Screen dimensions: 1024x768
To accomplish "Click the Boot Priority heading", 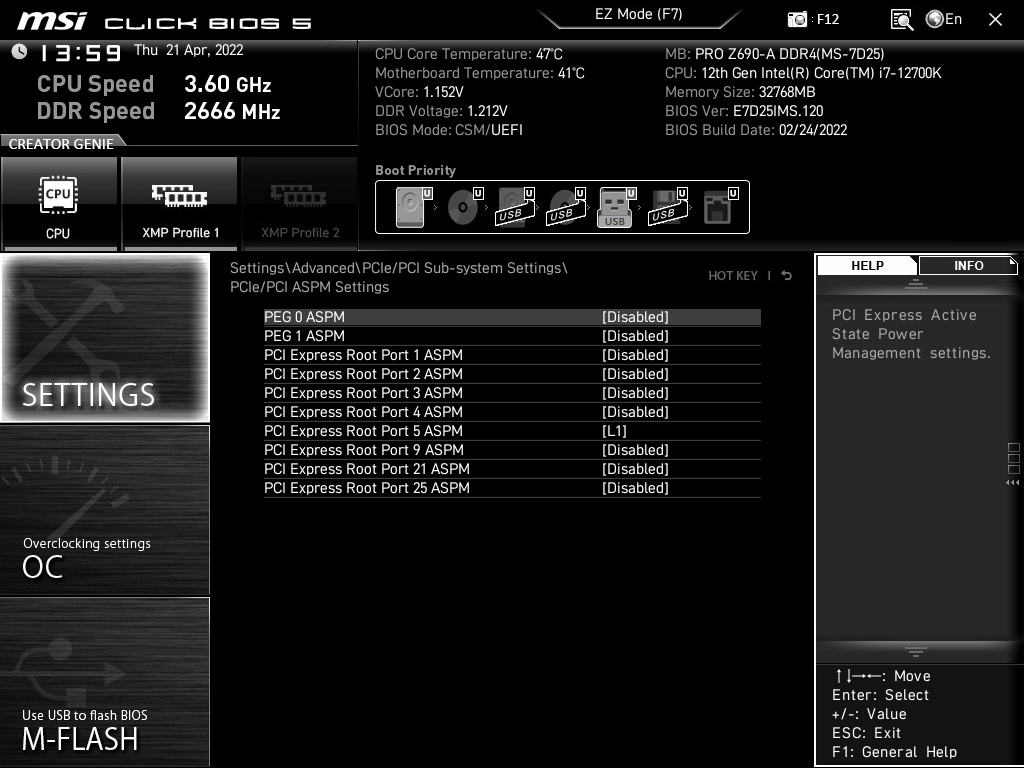I will point(415,170).
